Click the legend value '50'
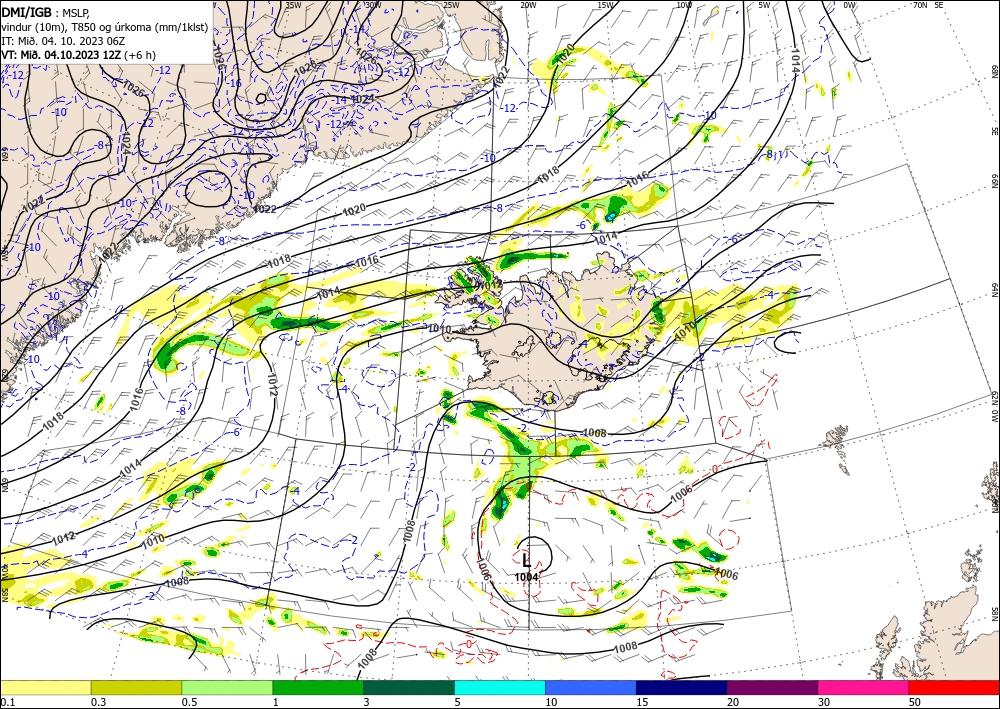 coord(915,702)
